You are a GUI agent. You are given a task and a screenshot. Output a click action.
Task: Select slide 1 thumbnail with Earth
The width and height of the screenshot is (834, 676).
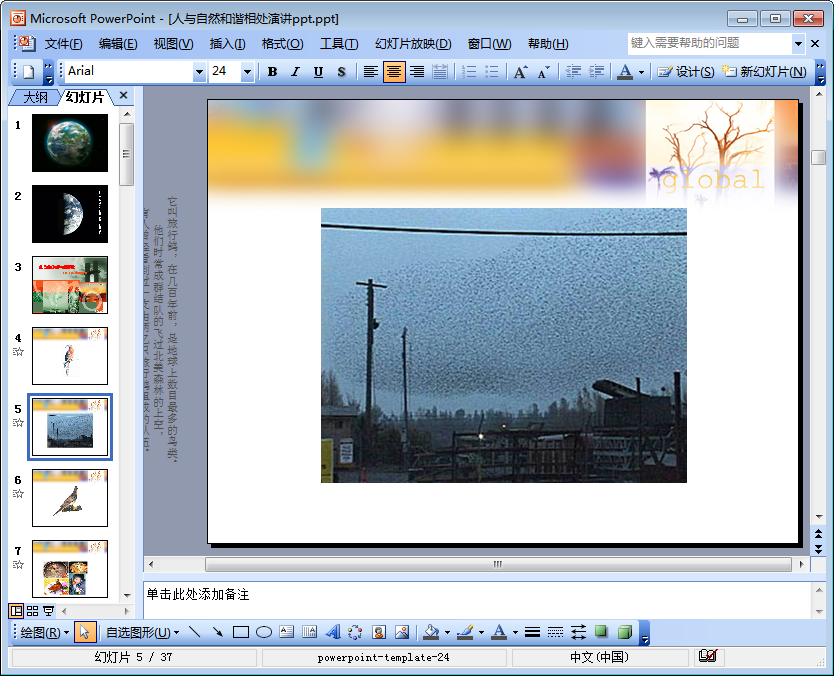70,143
